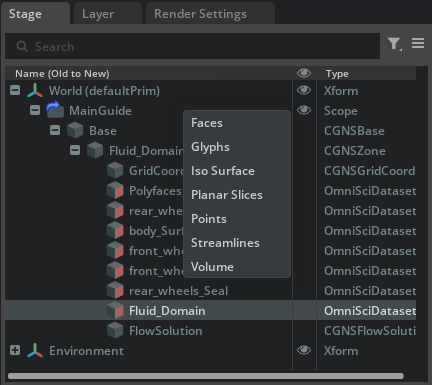
Task: Open the hamburger options menu icon
Action: click(x=418, y=43)
